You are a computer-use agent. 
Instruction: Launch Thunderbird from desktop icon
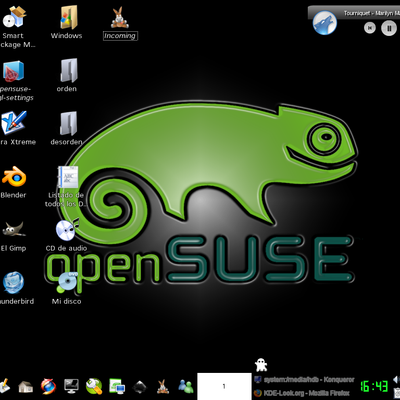[13, 283]
